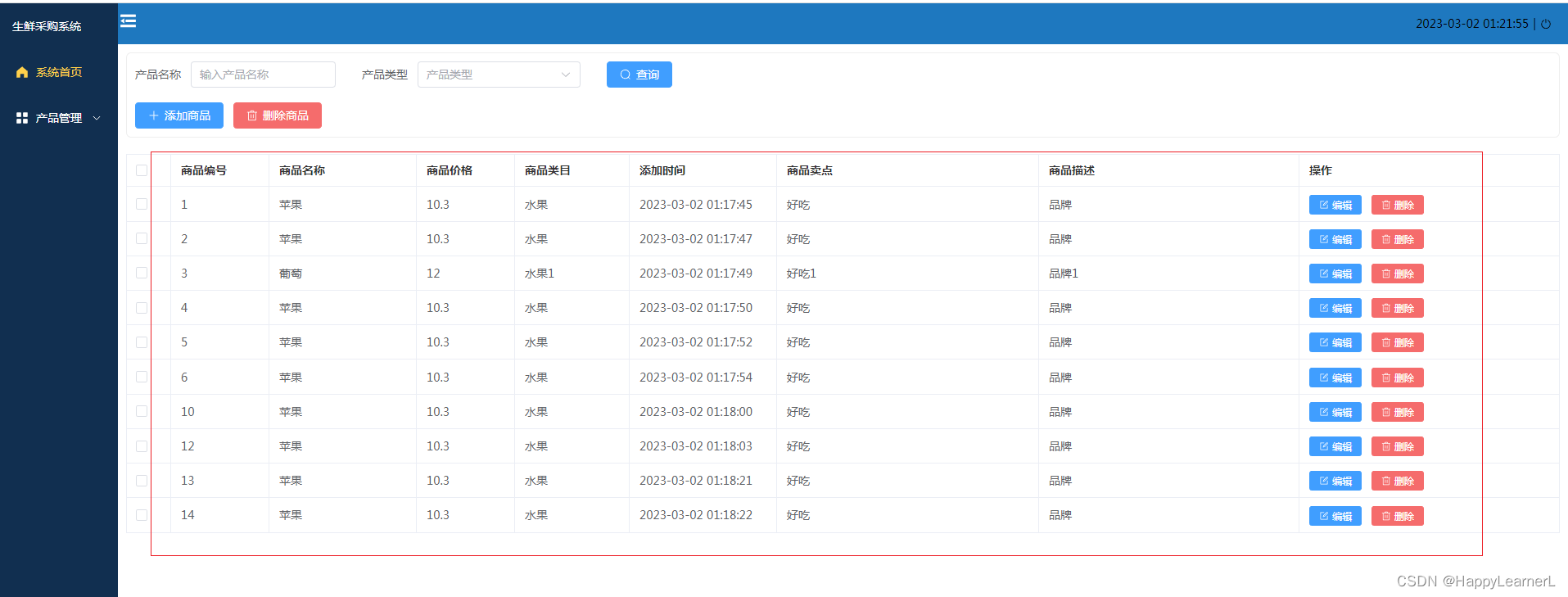Select the timestamp 2023-03-02 01:18:22

(696, 515)
